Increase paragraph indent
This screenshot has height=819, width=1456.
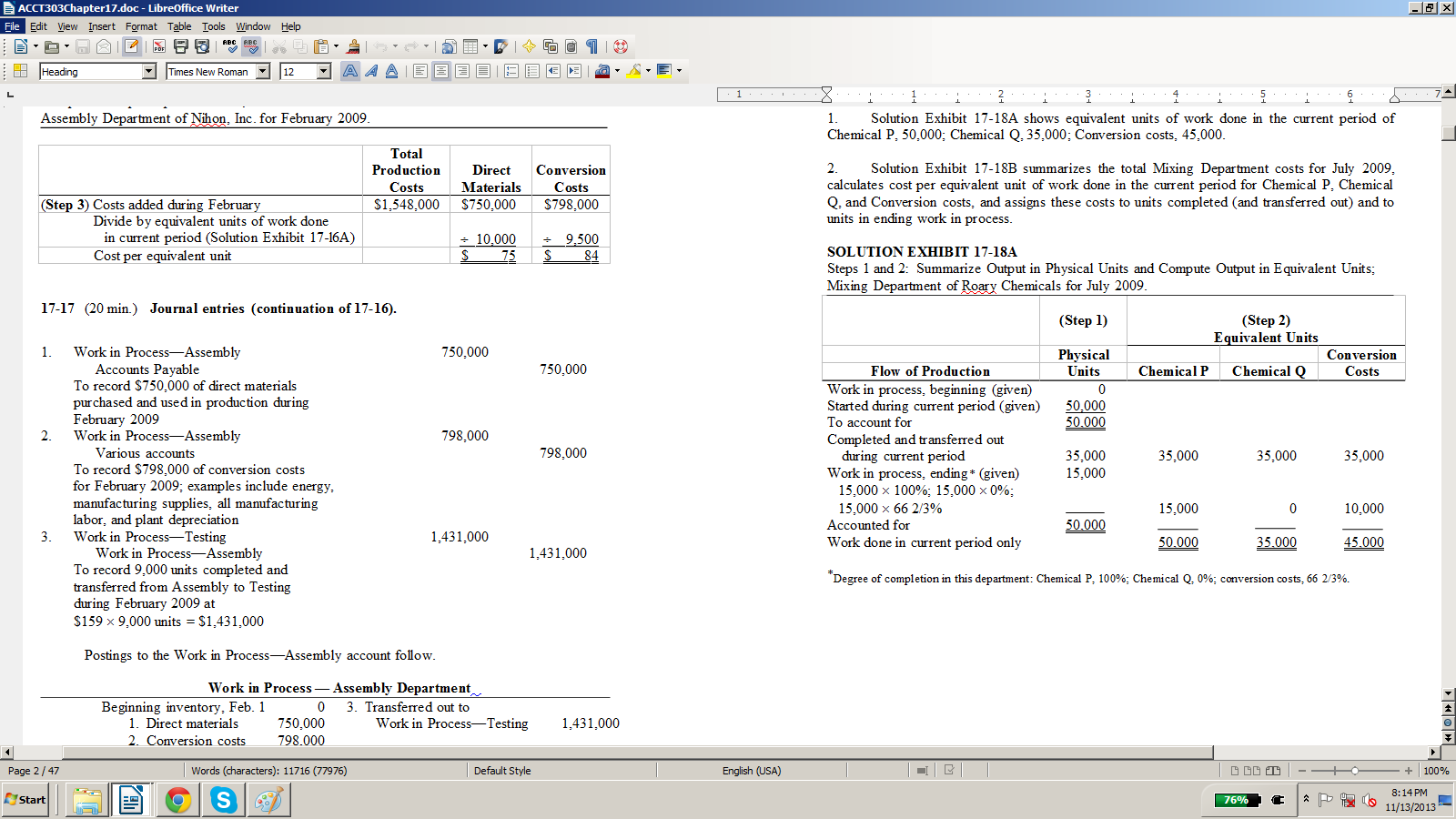point(574,71)
